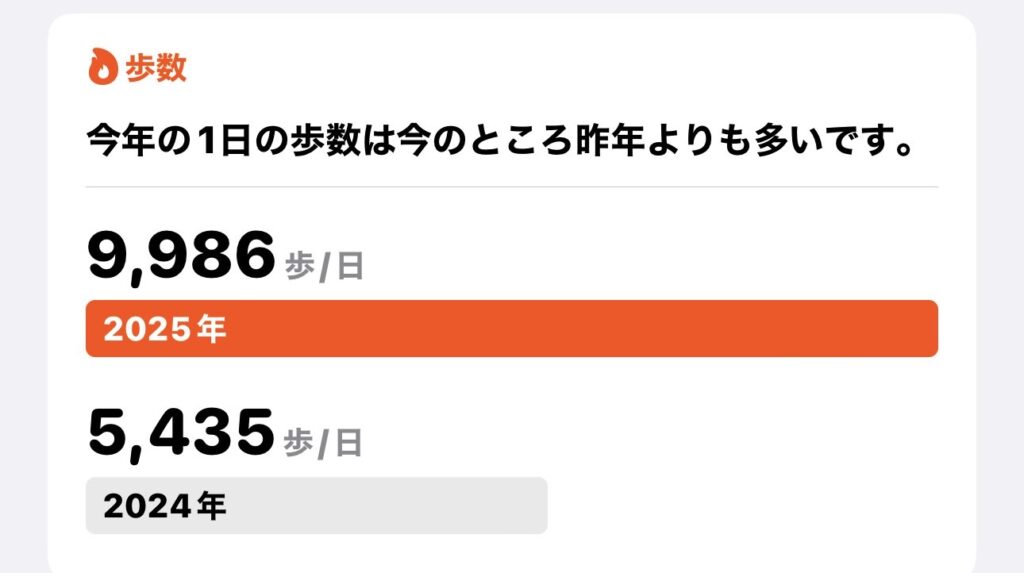Viewport: 1024px width, 573px height.
Task: Click the 歩/日 unit beside 5,435
Action: (323, 444)
